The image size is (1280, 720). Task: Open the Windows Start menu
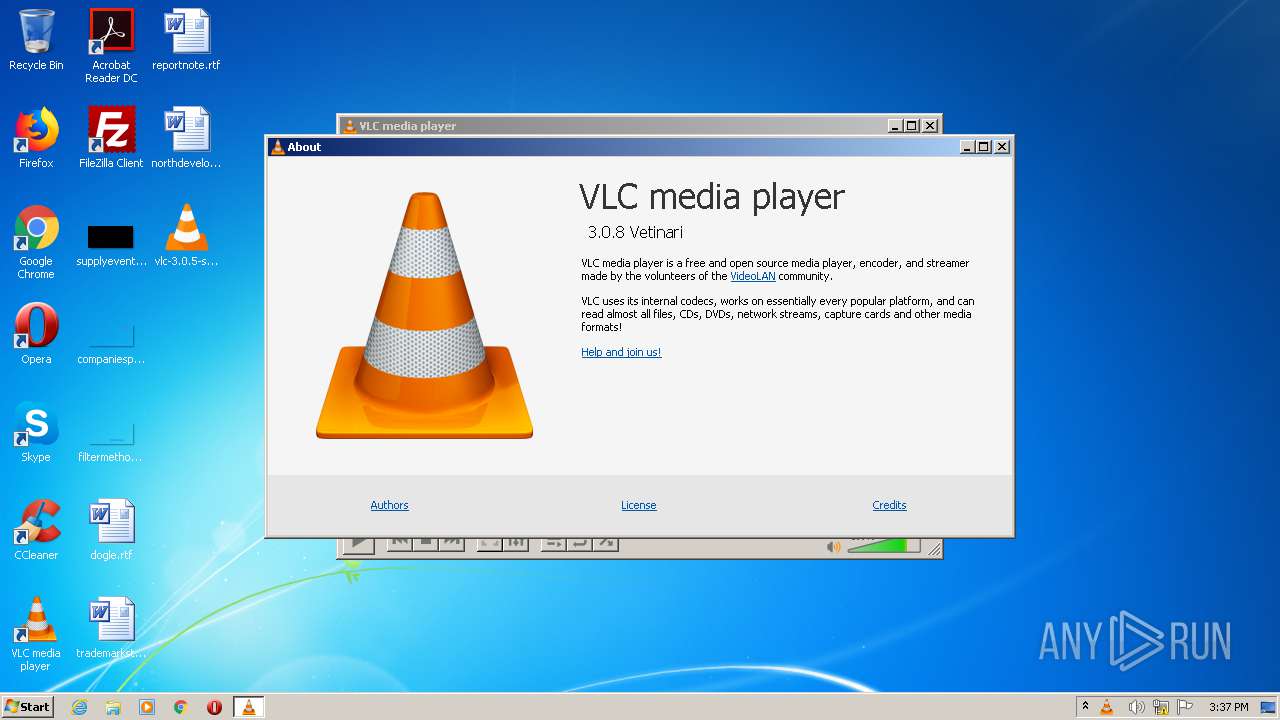pyautogui.click(x=27, y=707)
